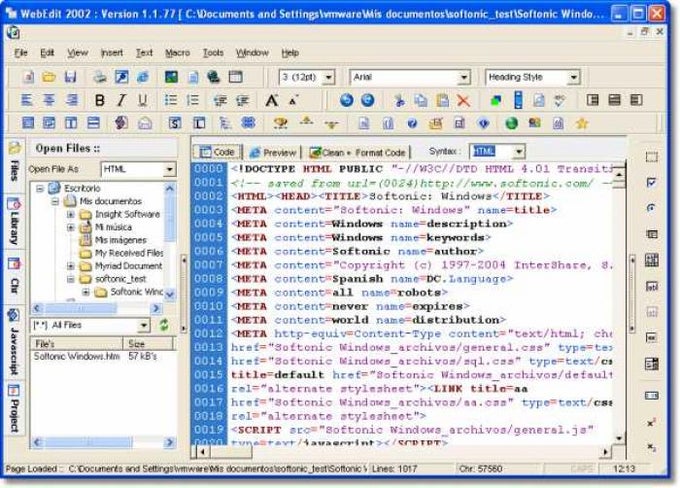Expand the Myriad Document folder
The height and width of the screenshot is (488, 680).
click(x=71, y=266)
